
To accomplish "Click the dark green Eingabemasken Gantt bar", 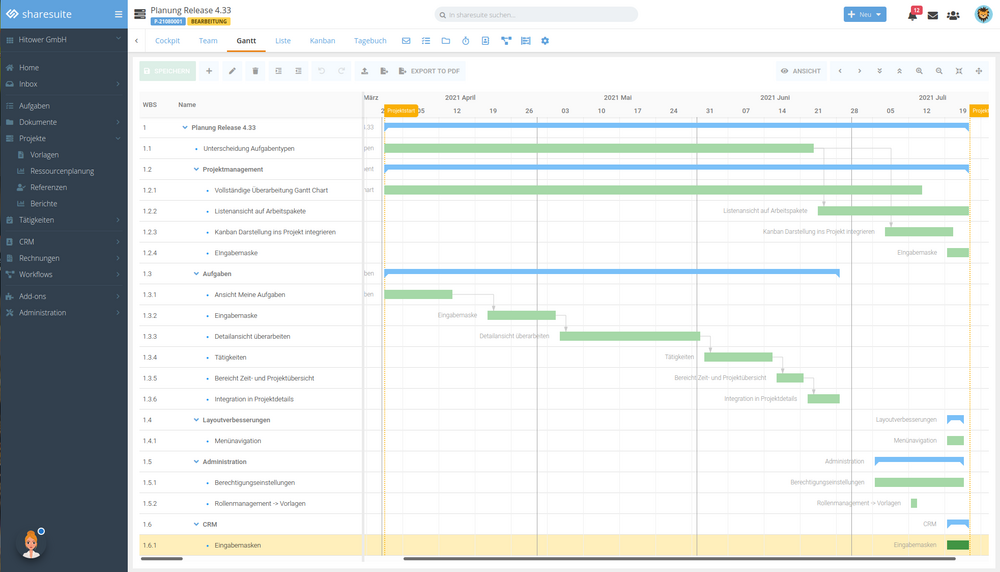I will [x=958, y=545].
